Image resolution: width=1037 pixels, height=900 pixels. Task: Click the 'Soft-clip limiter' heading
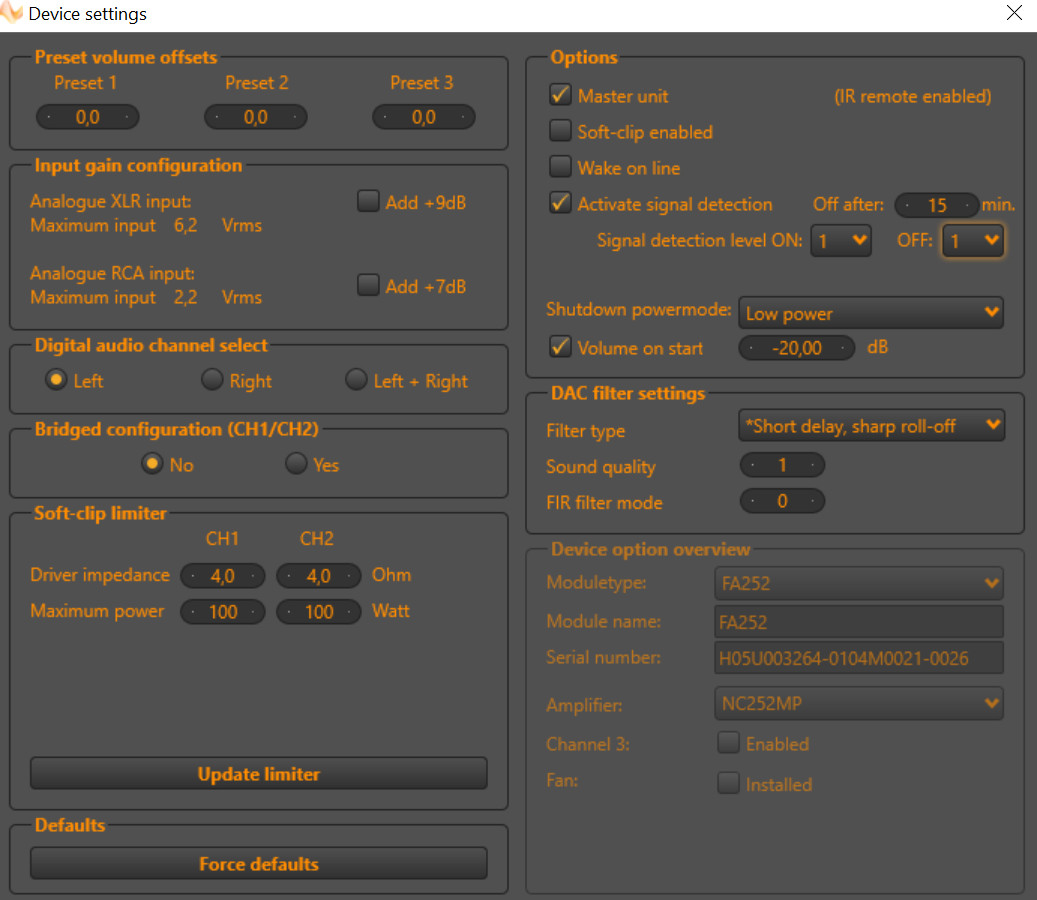point(101,513)
